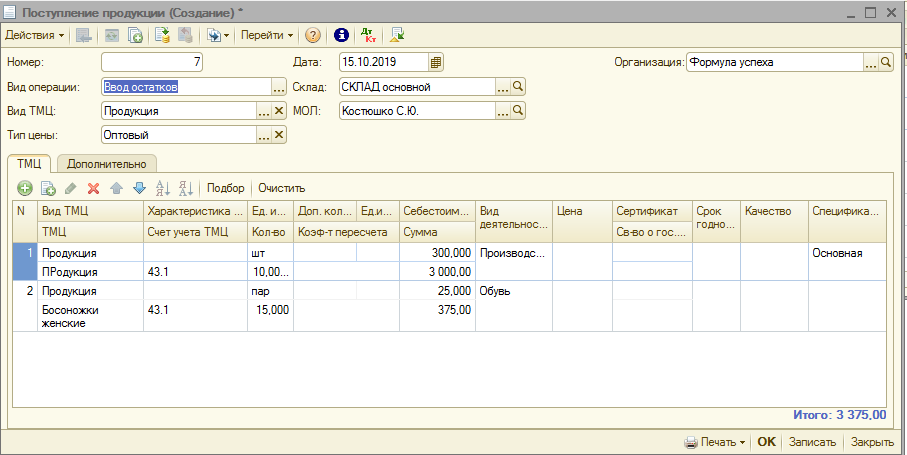Image resolution: width=907 pixels, height=455 pixels.
Task: Open selection list for Вид операции
Action: tap(279, 86)
